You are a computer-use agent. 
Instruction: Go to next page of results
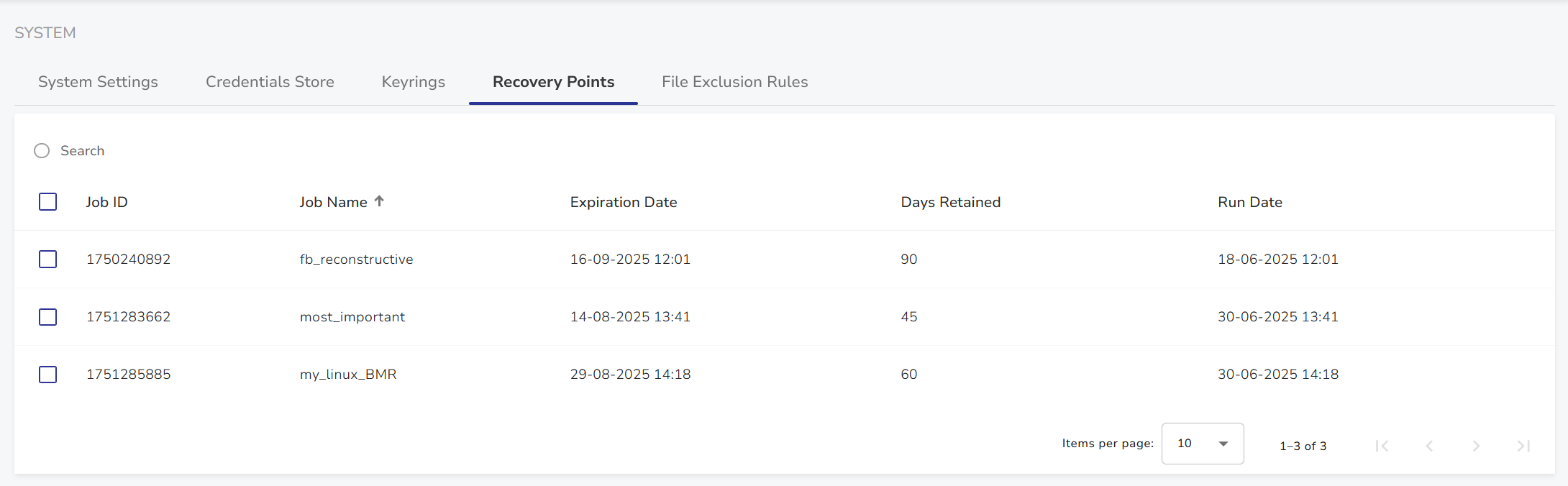1476,446
